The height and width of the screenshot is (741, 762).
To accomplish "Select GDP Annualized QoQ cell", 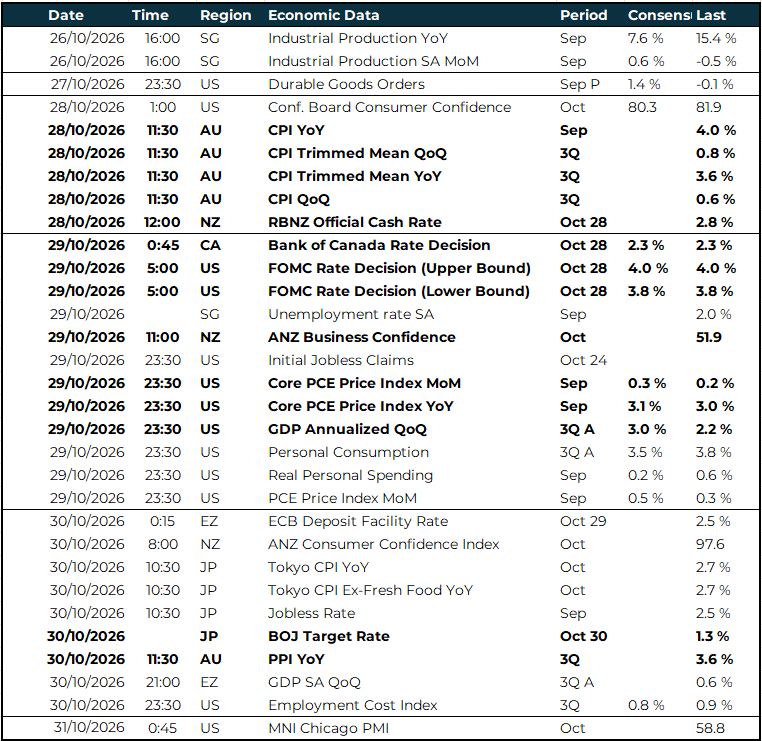I will tap(347, 430).
